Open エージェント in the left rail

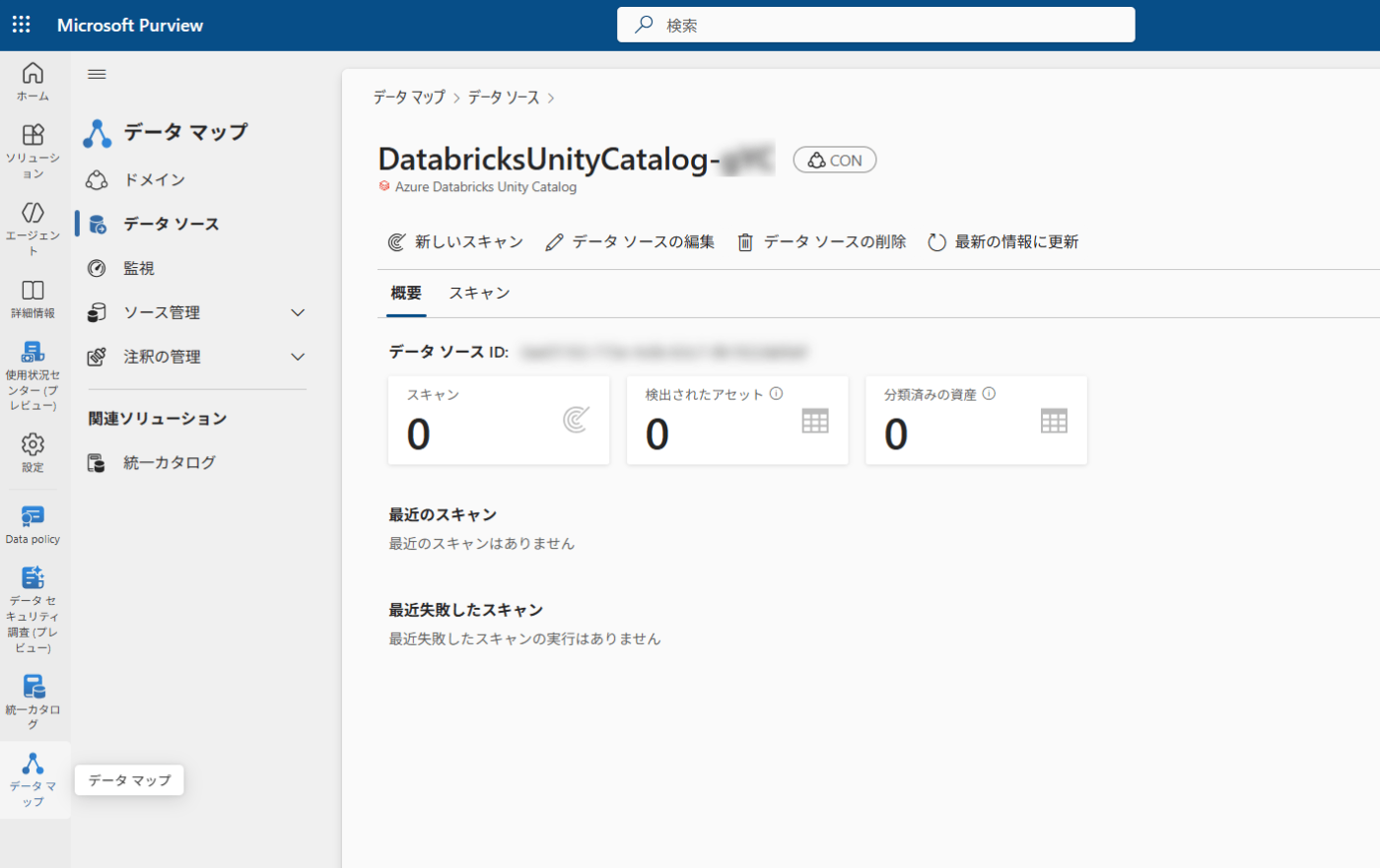click(x=33, y=229)
